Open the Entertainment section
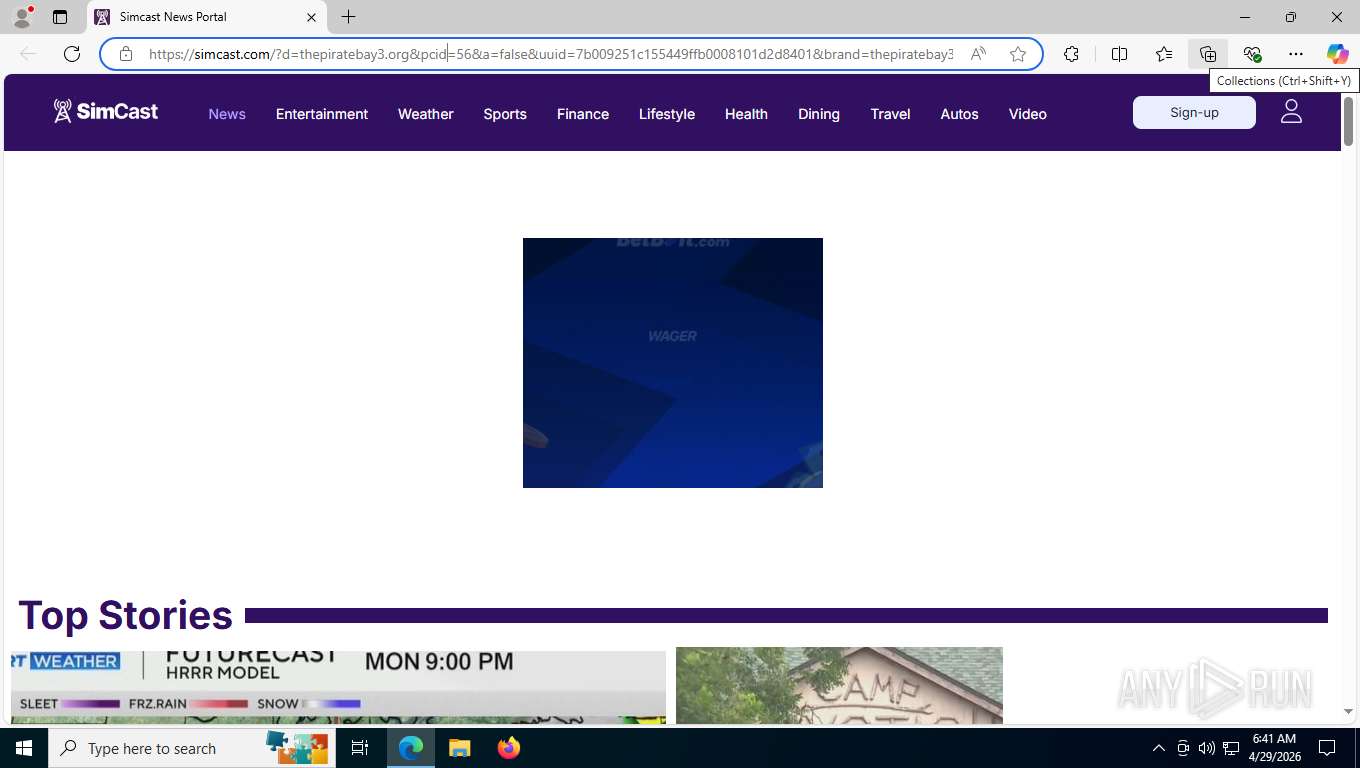 [322, 114]
